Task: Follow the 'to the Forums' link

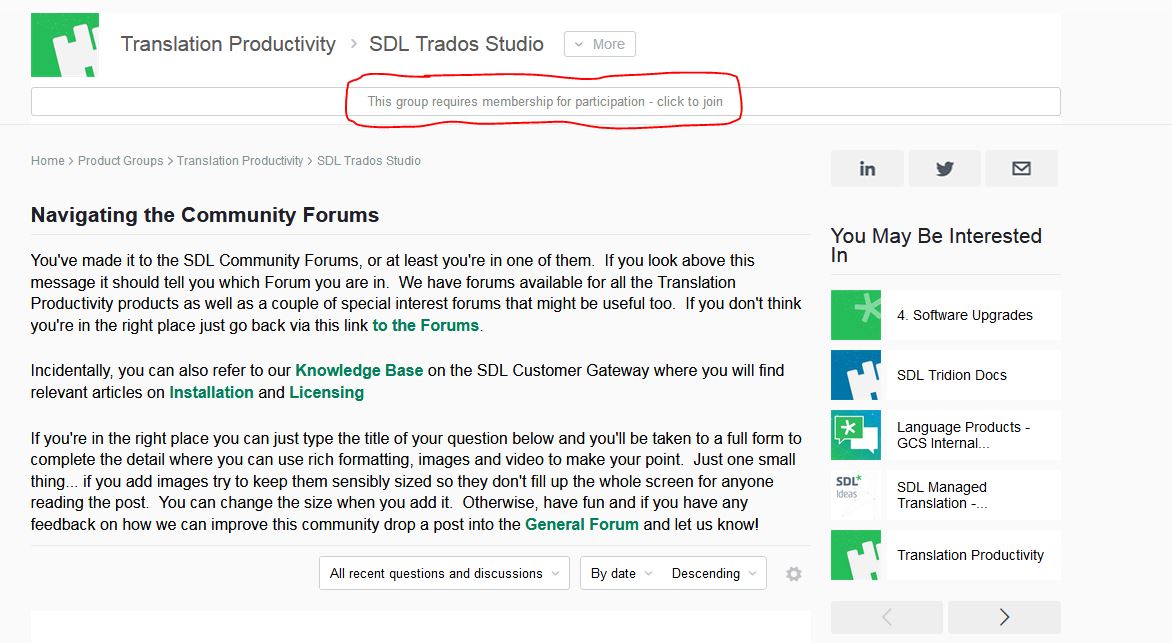Action: click(x=425, y=325)
